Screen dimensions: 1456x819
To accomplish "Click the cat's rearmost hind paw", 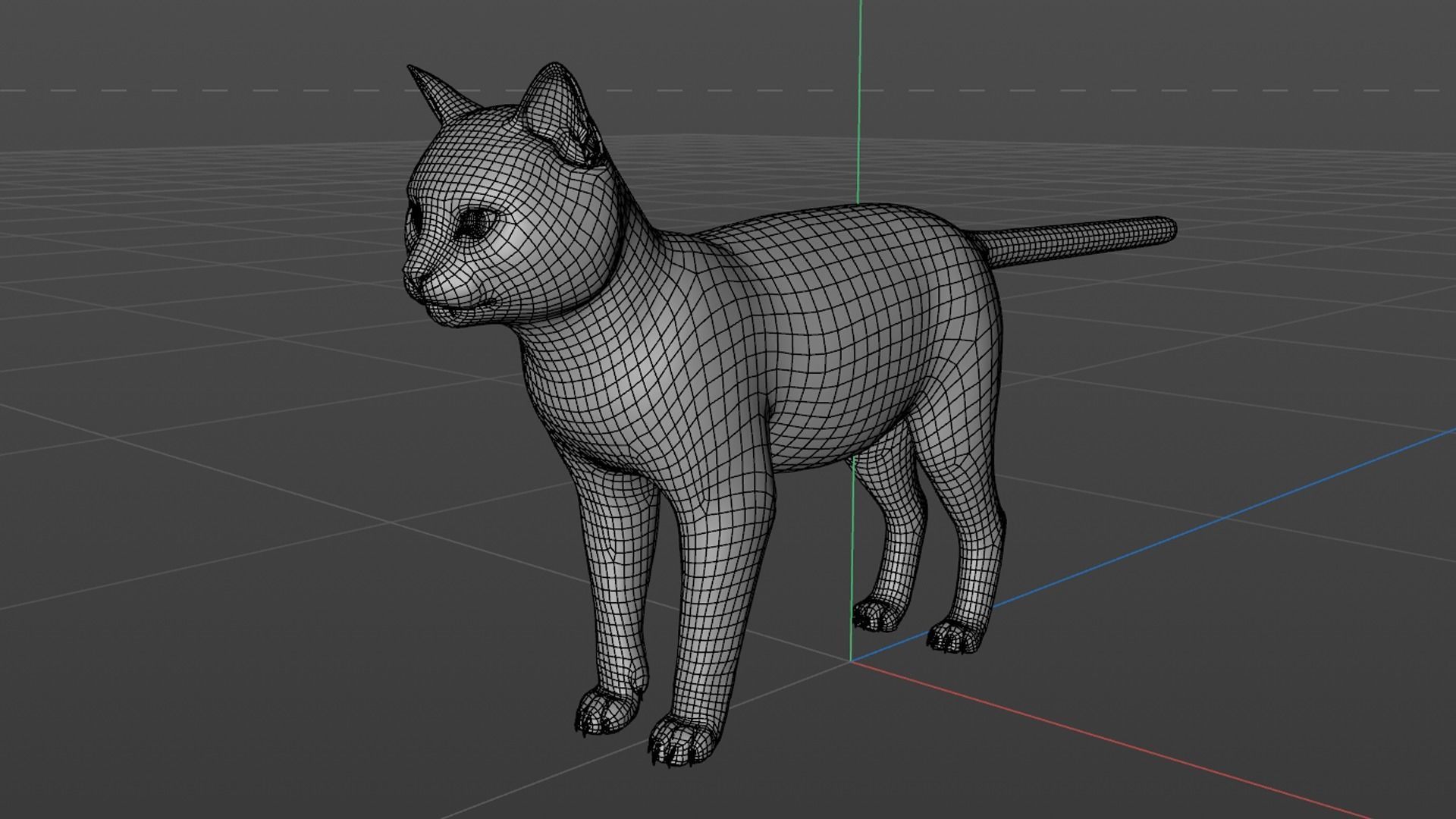I will [x=878, y=615].
